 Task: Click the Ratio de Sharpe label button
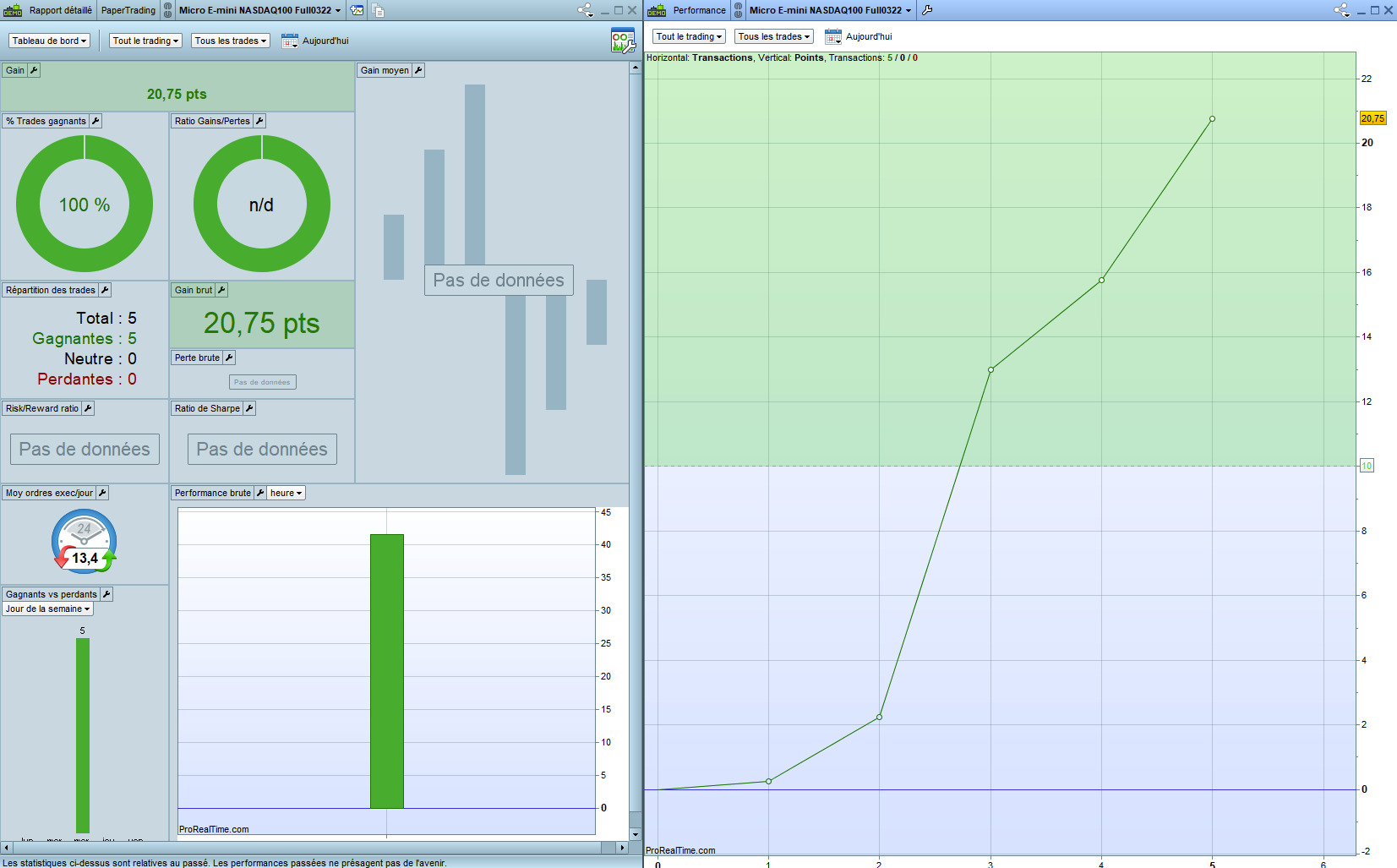(x=207, y=408)
